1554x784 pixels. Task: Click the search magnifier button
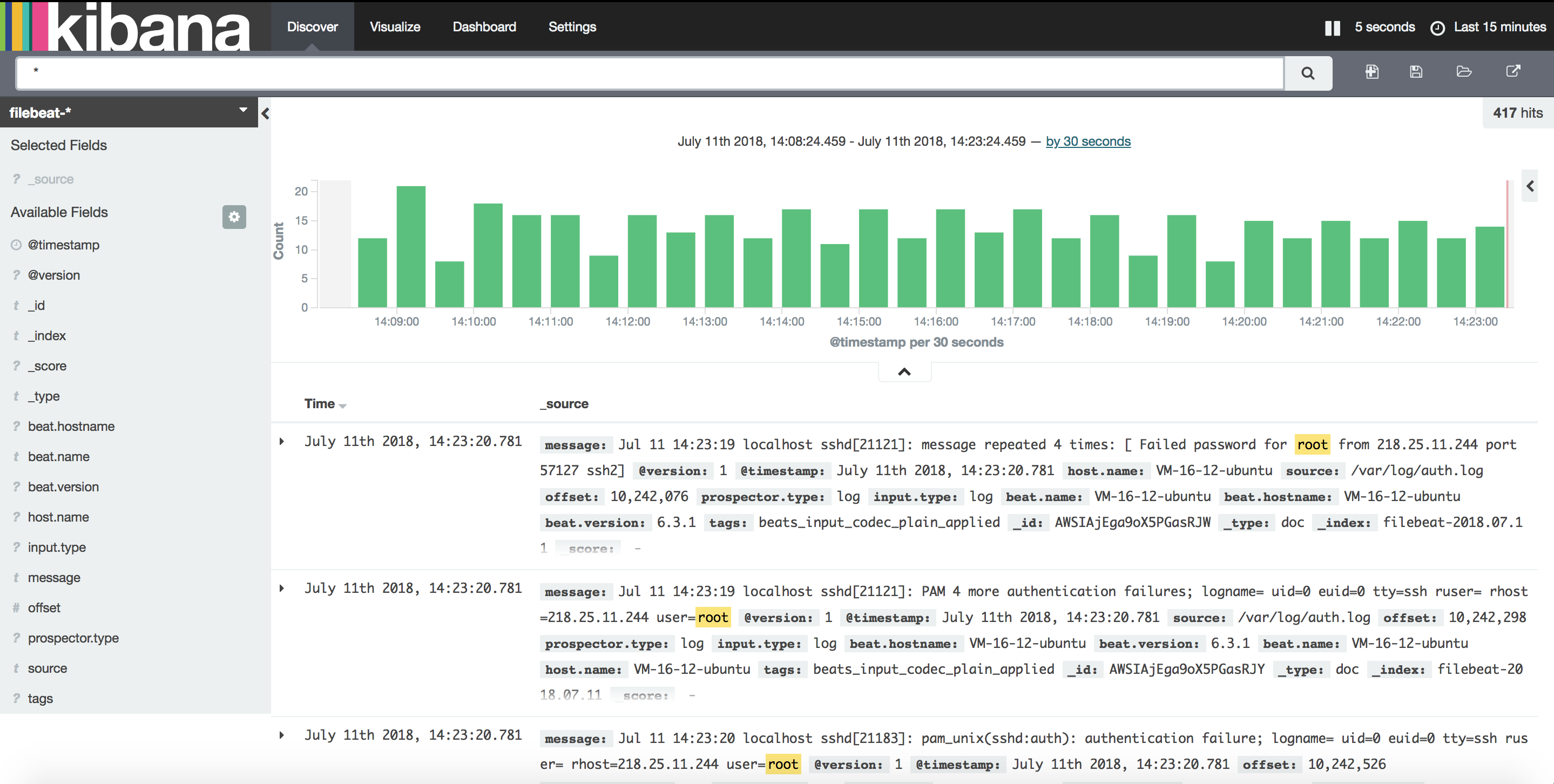point(1307,73)
